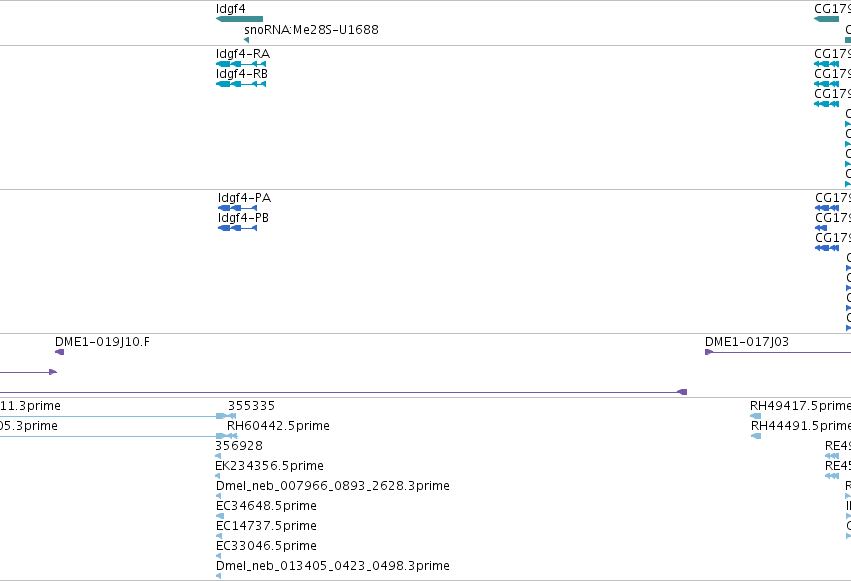Image resolution: width=851 pixels, height=581 pixels.
Task: Select the EC34648.5prime EST label
Action: coord(266,506)
